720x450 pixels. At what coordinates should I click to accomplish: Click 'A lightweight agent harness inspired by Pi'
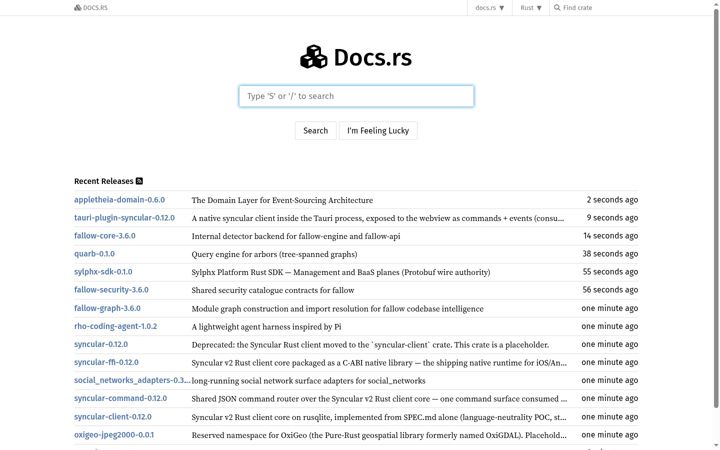266,327
